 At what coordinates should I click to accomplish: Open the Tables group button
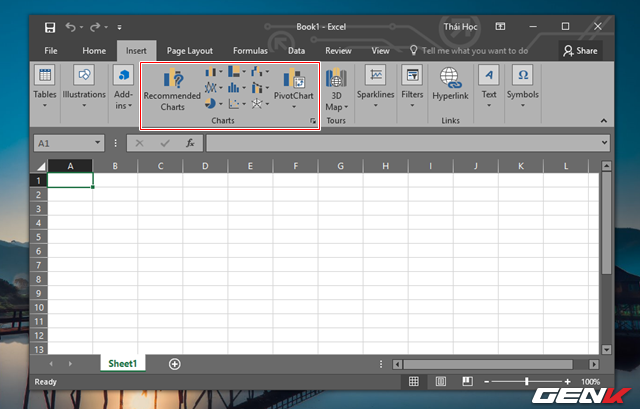[44, 87]
